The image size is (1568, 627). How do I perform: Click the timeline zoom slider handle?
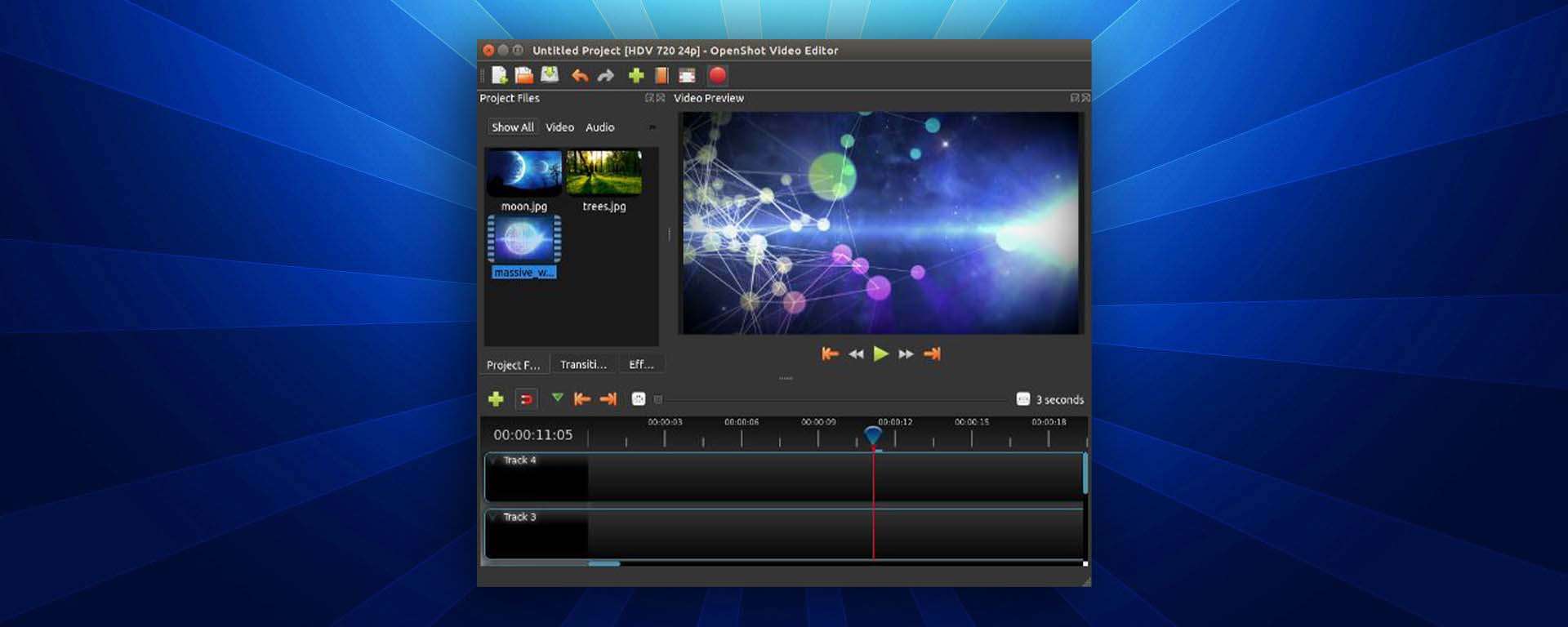(x=658, y=399)
